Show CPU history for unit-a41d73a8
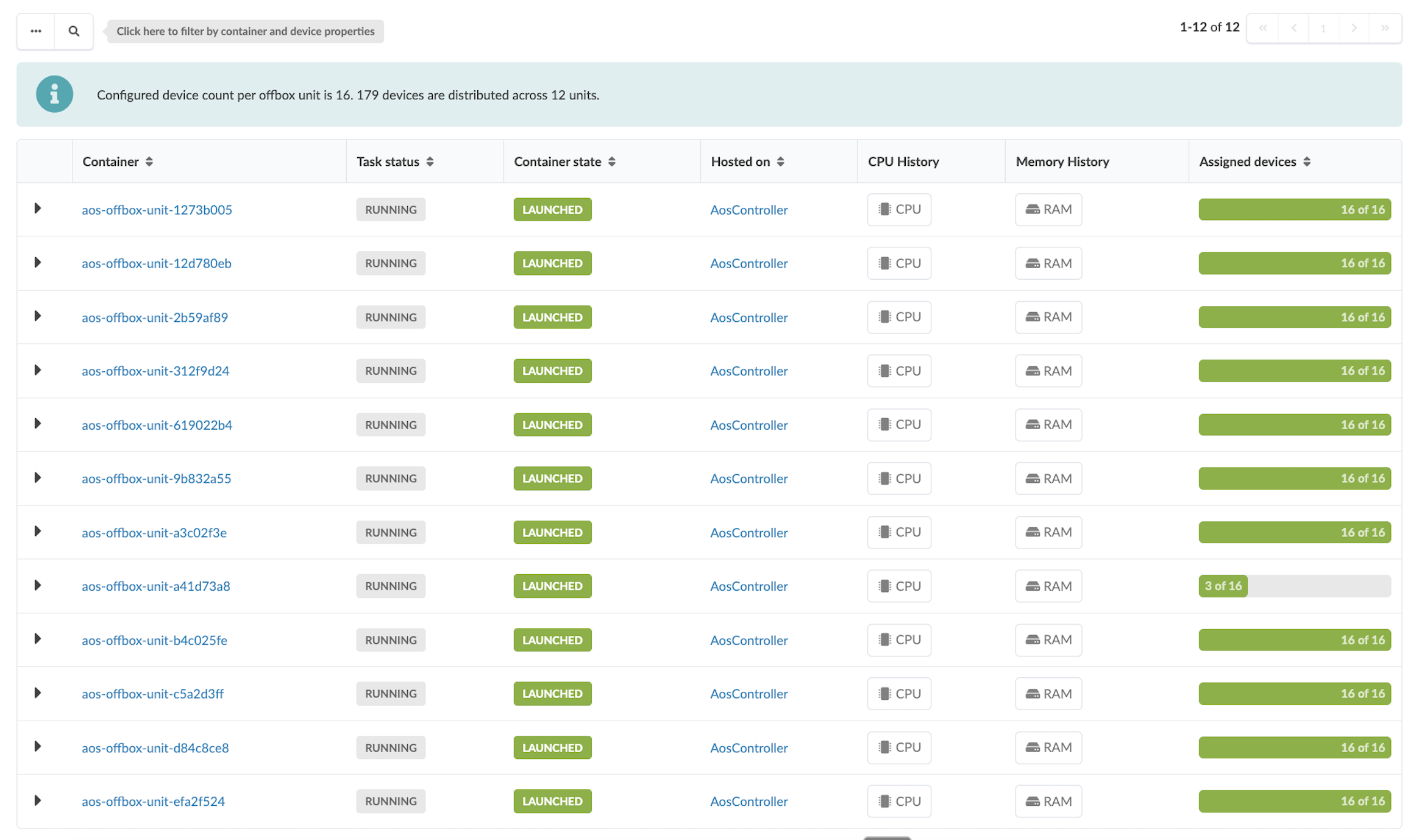The image size is (1419, 840). [x=899, y=586]
